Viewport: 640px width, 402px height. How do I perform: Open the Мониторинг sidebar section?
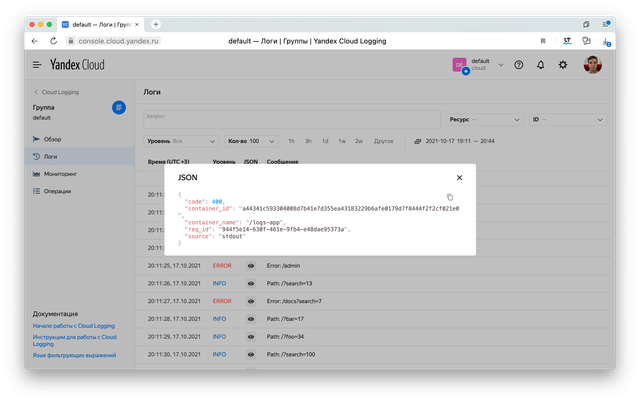pos(62,173)
